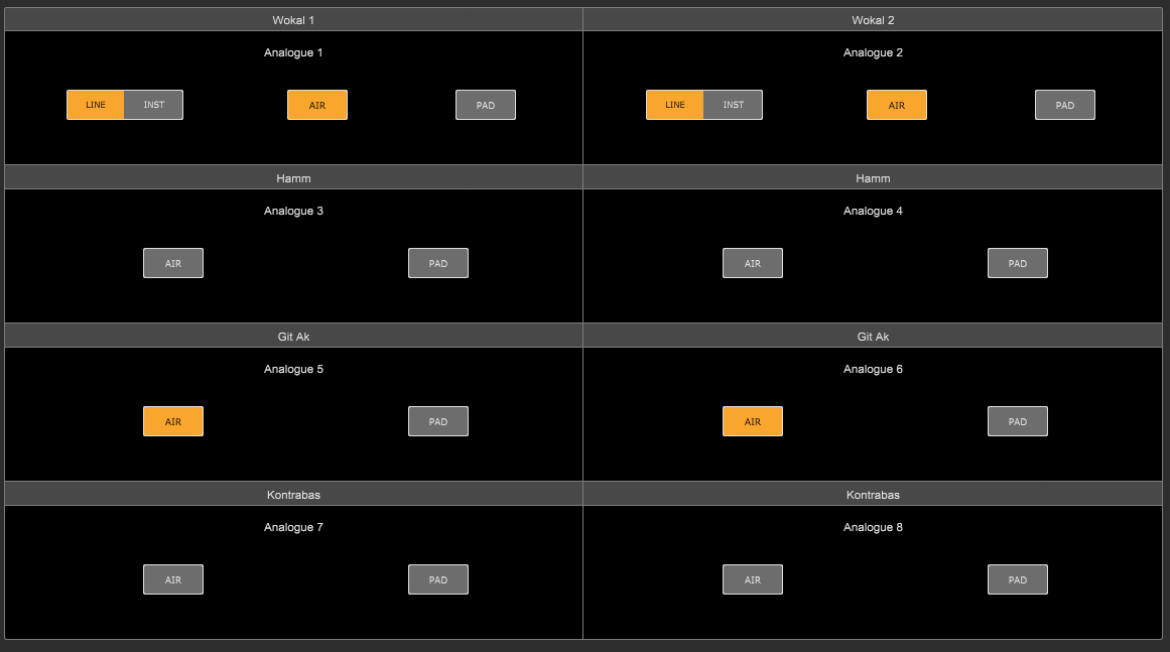Enable PAD on Analogue 8
The width and height of the screenshot is (1170, 652).
(1018, 580)
